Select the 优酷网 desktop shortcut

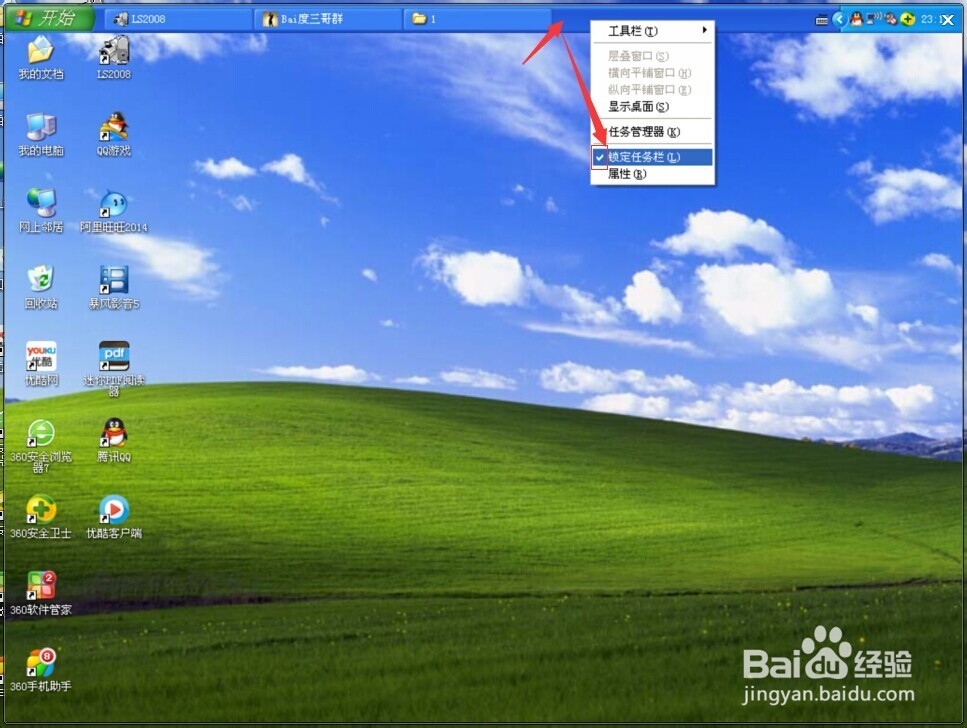41,364
